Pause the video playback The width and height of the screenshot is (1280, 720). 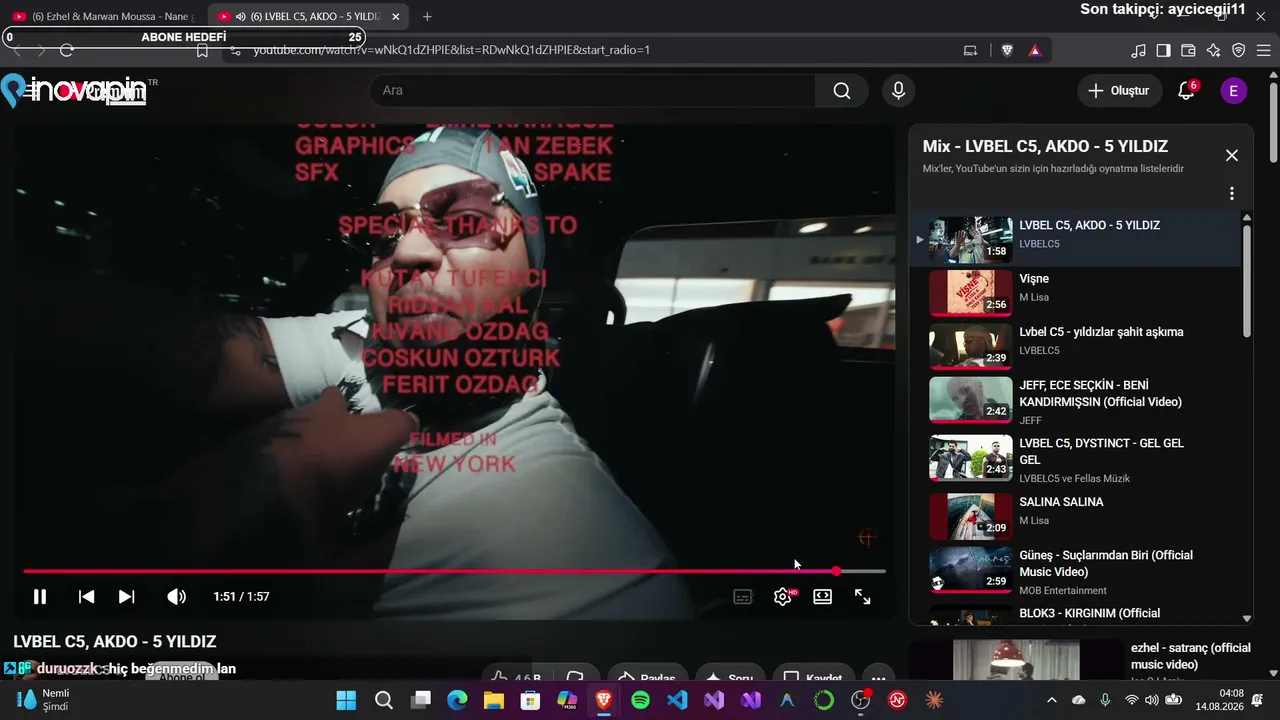click(40, 597)
